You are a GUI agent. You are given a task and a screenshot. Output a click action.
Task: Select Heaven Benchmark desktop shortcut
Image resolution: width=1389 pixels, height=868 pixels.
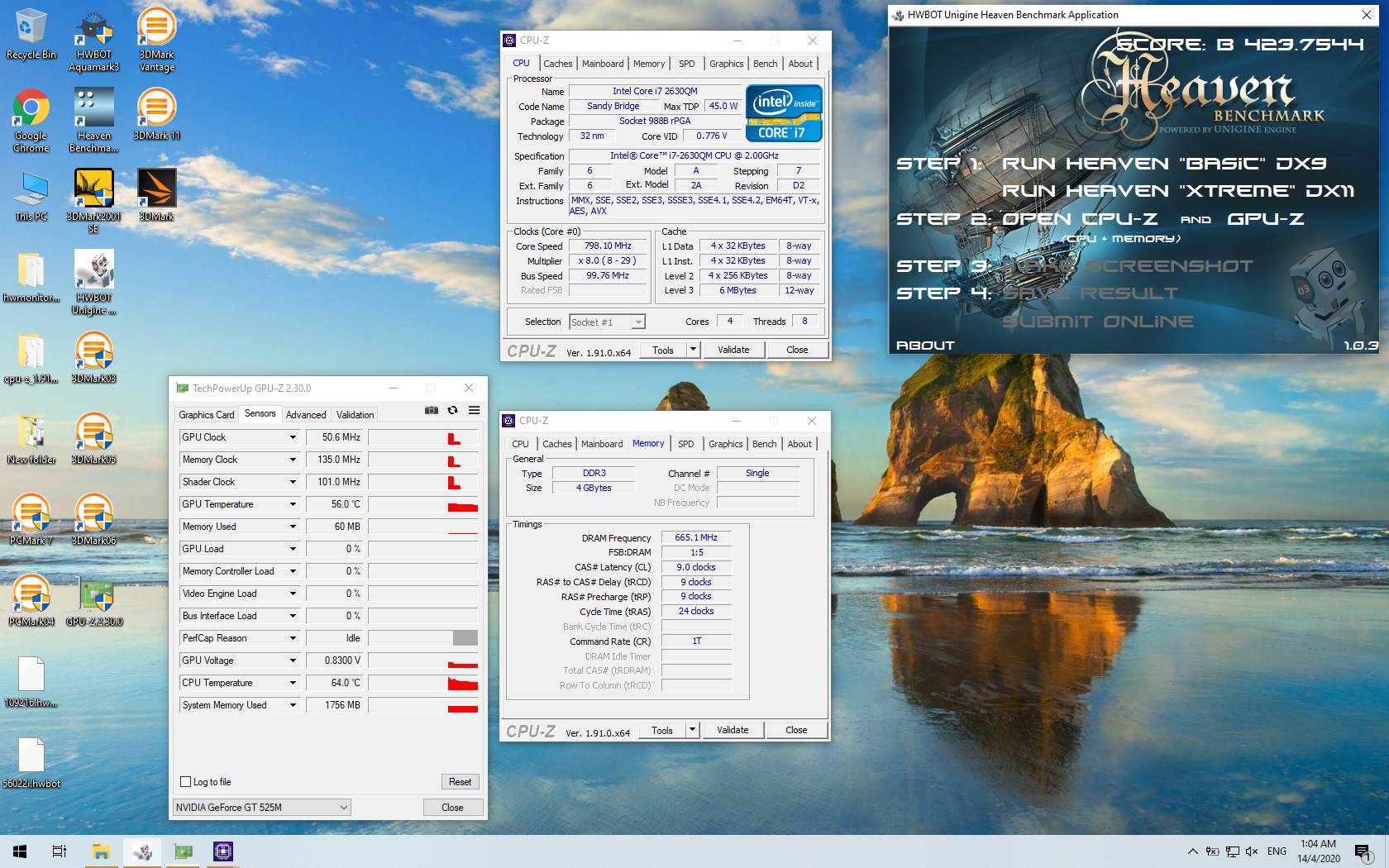click(93, 121)
